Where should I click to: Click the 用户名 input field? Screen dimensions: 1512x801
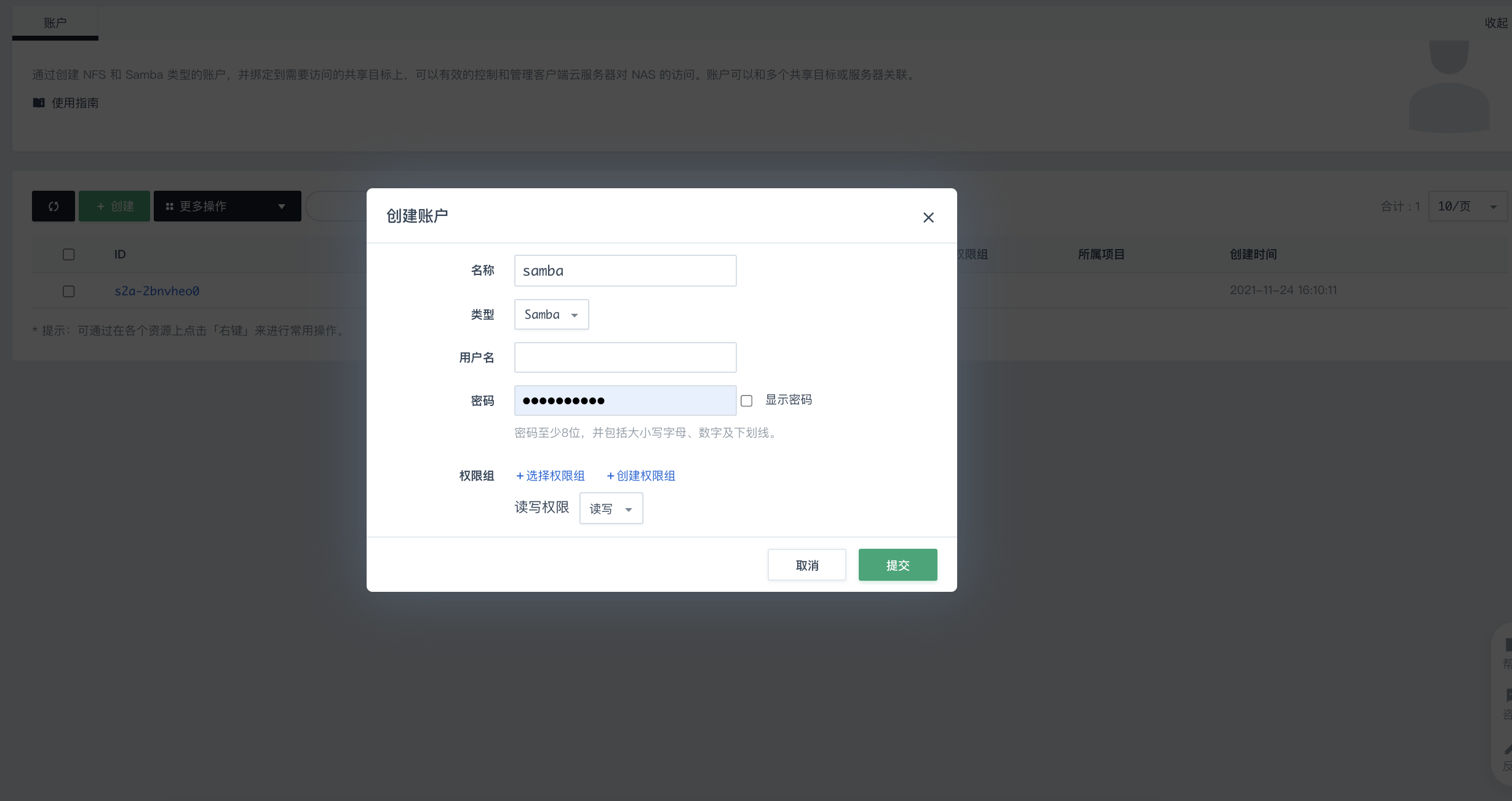[x=625, y=357]
